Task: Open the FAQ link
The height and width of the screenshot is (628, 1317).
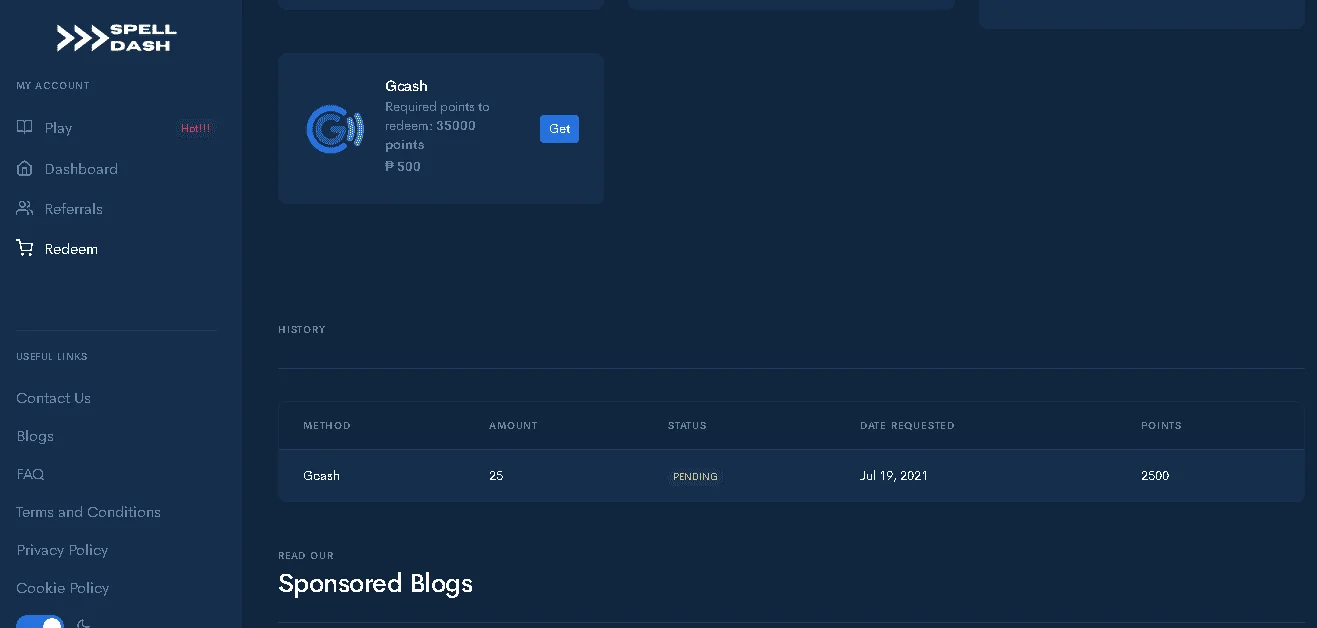Action: click(30, 474)
